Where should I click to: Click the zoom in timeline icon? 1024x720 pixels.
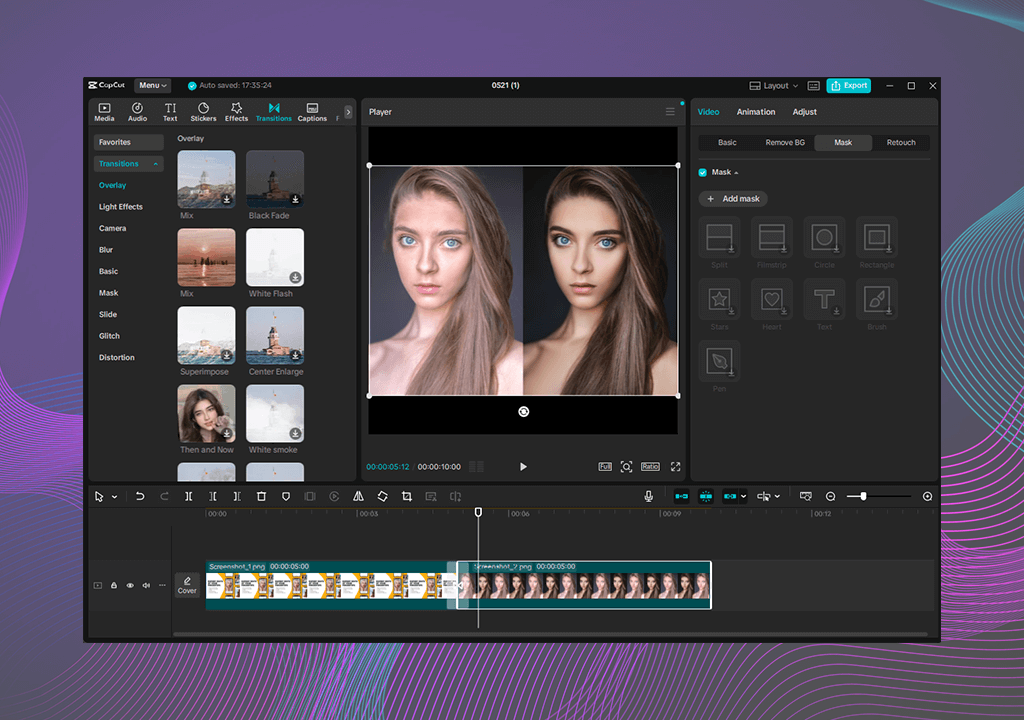click(x=927, y=497)
